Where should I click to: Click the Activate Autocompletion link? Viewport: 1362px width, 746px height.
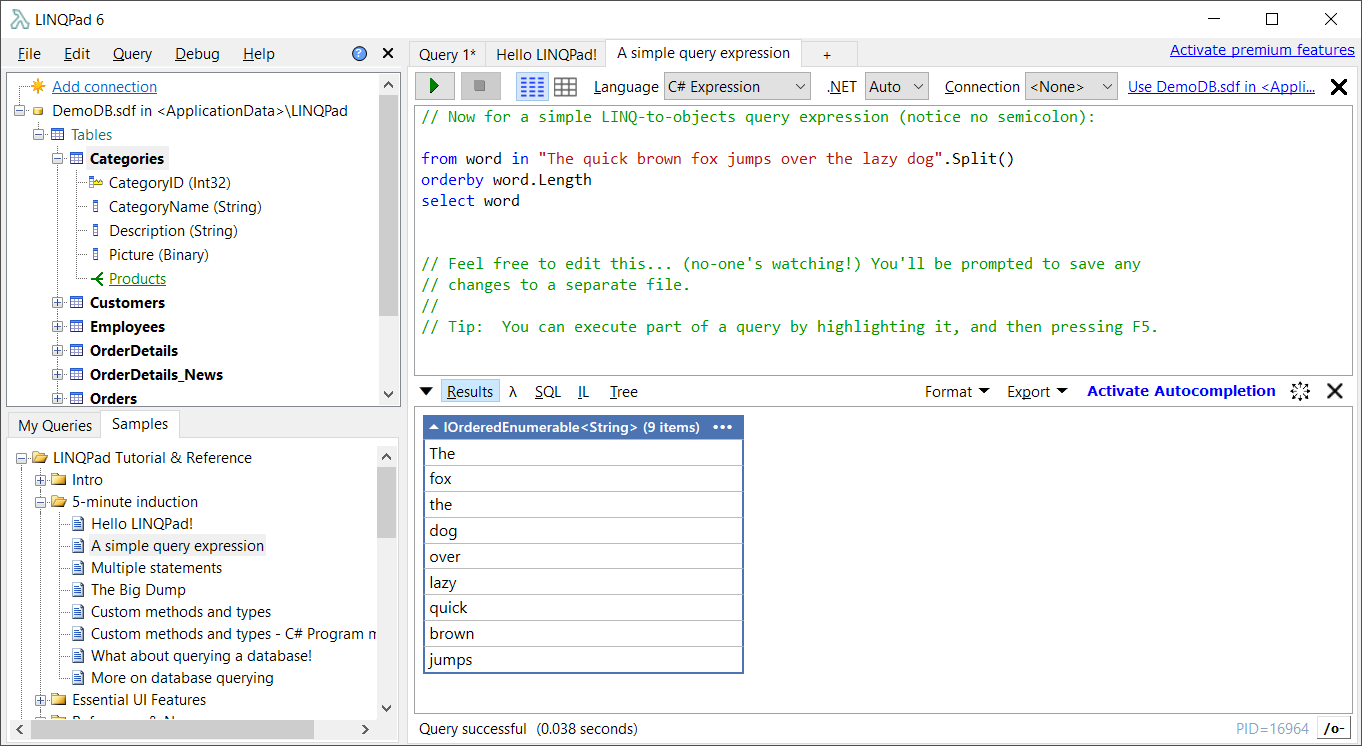pyautogui.click(x=1181, y=391)
